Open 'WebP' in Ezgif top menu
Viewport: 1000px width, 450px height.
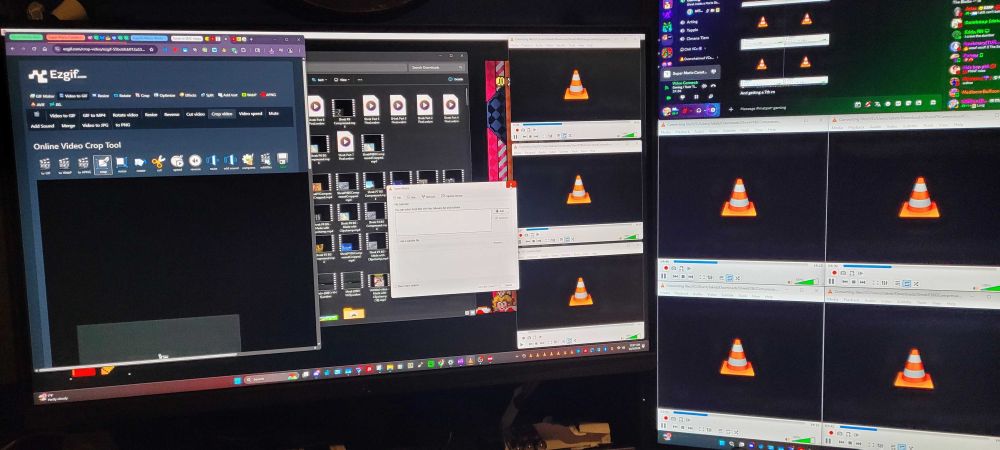click(x=249, y=95)
